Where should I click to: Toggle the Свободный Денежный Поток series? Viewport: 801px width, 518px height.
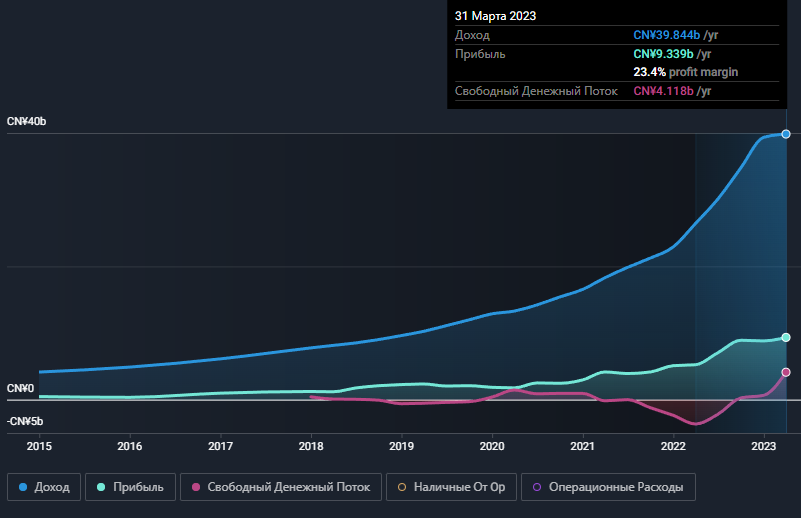coord(281,487)
